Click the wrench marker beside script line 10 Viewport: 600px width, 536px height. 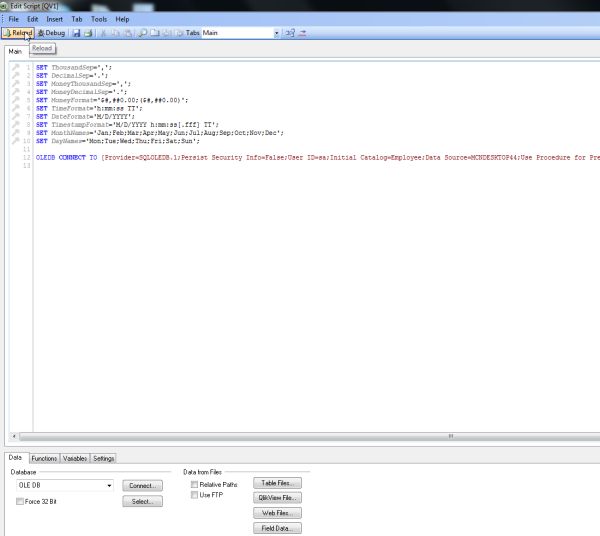[16, 141]
